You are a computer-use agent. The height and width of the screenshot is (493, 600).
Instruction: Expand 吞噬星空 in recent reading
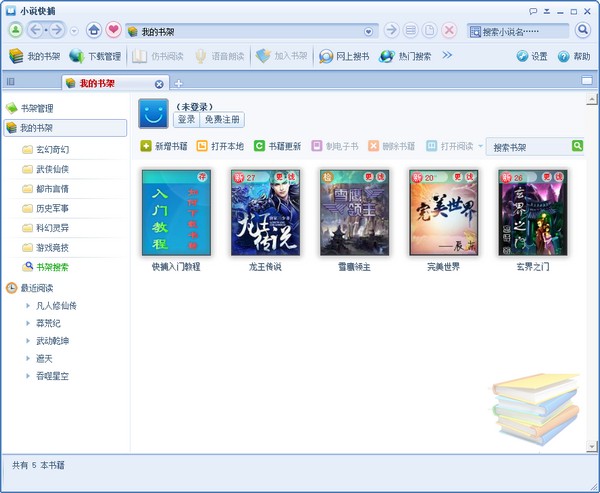pos(28,376)
